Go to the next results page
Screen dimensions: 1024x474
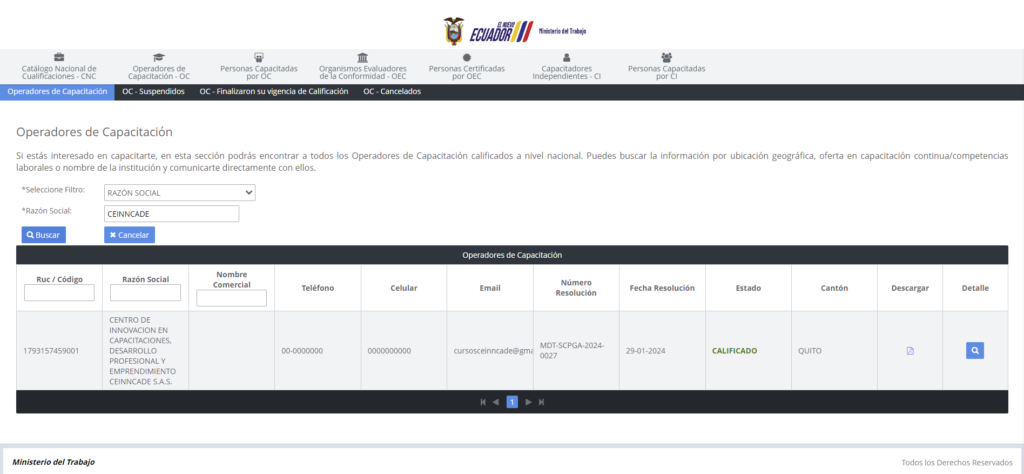click(x=528, y=402)
